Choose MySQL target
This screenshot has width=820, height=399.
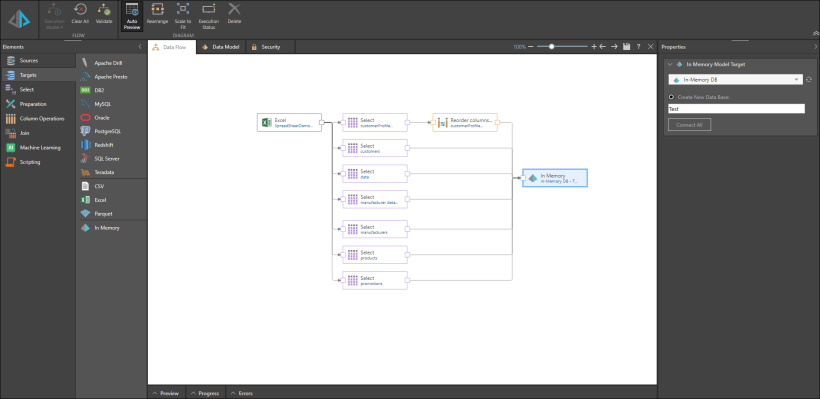click(x=111, y=104)
